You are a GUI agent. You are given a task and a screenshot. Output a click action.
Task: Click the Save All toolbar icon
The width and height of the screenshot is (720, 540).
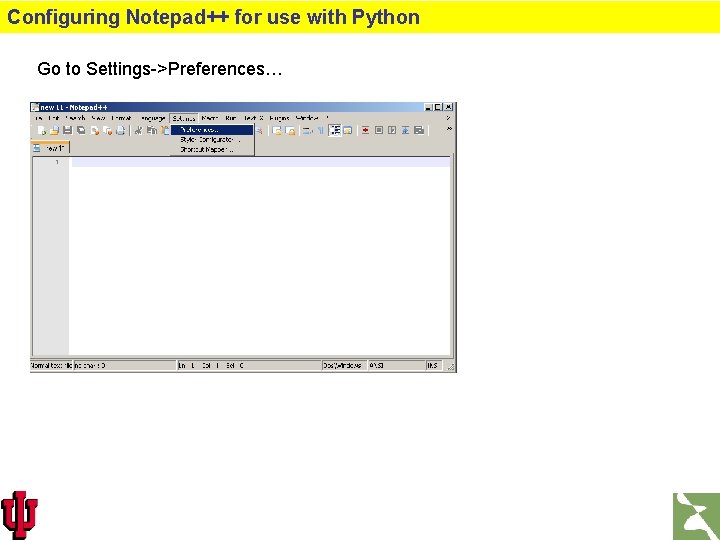coord(81,130)
